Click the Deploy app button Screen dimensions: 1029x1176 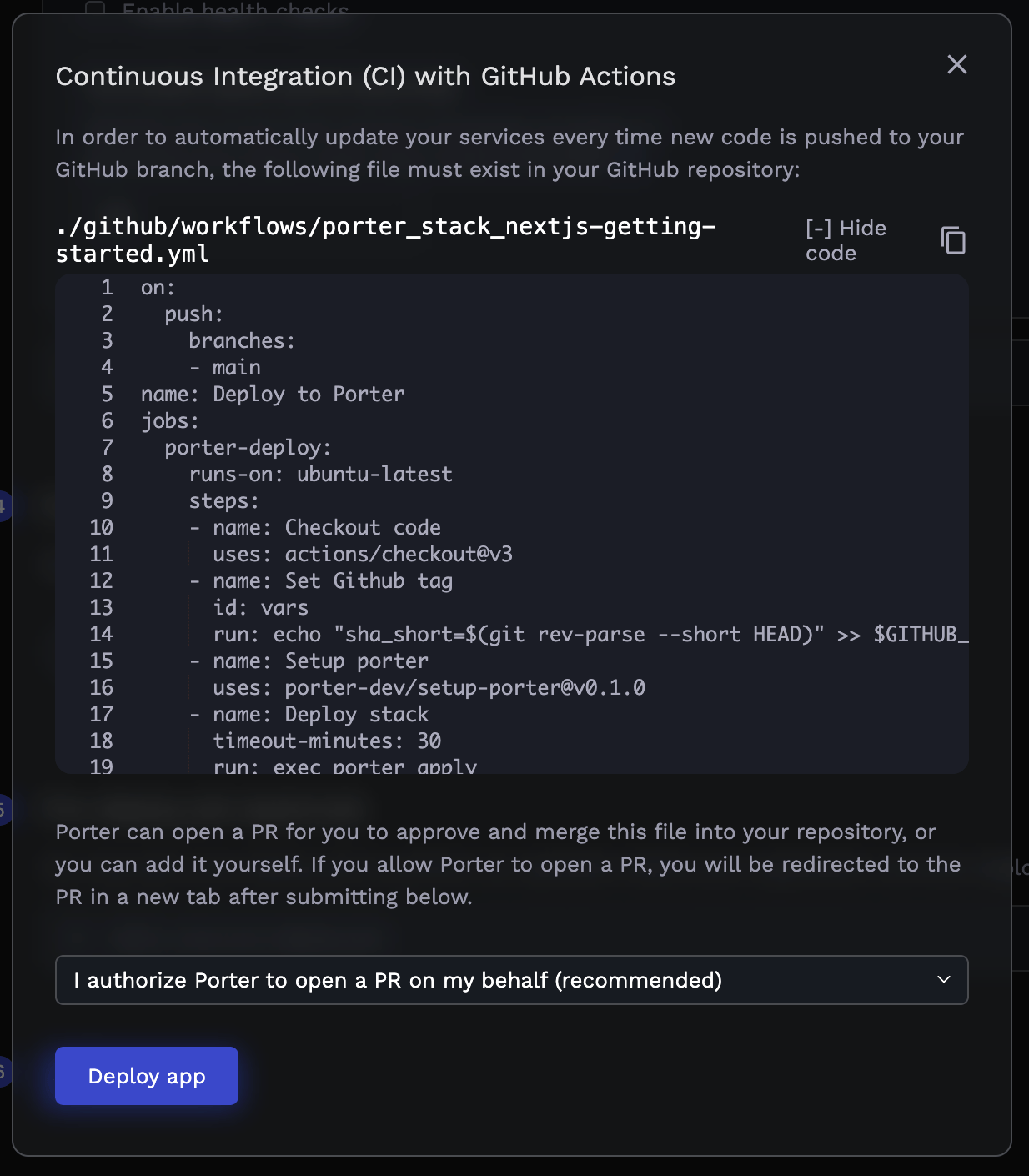[x=147, y=1076]
